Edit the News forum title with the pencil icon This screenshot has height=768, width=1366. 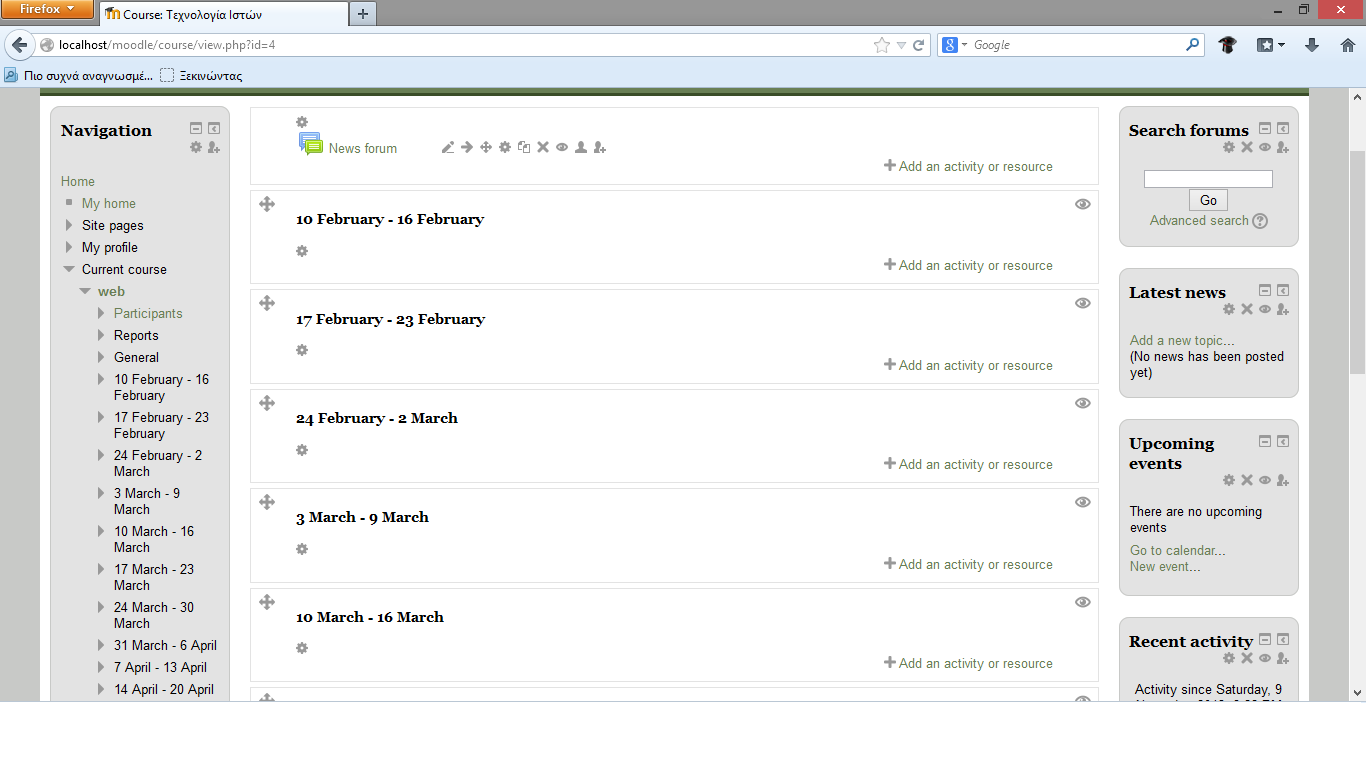pyautogui.click(x=448, y=148)
